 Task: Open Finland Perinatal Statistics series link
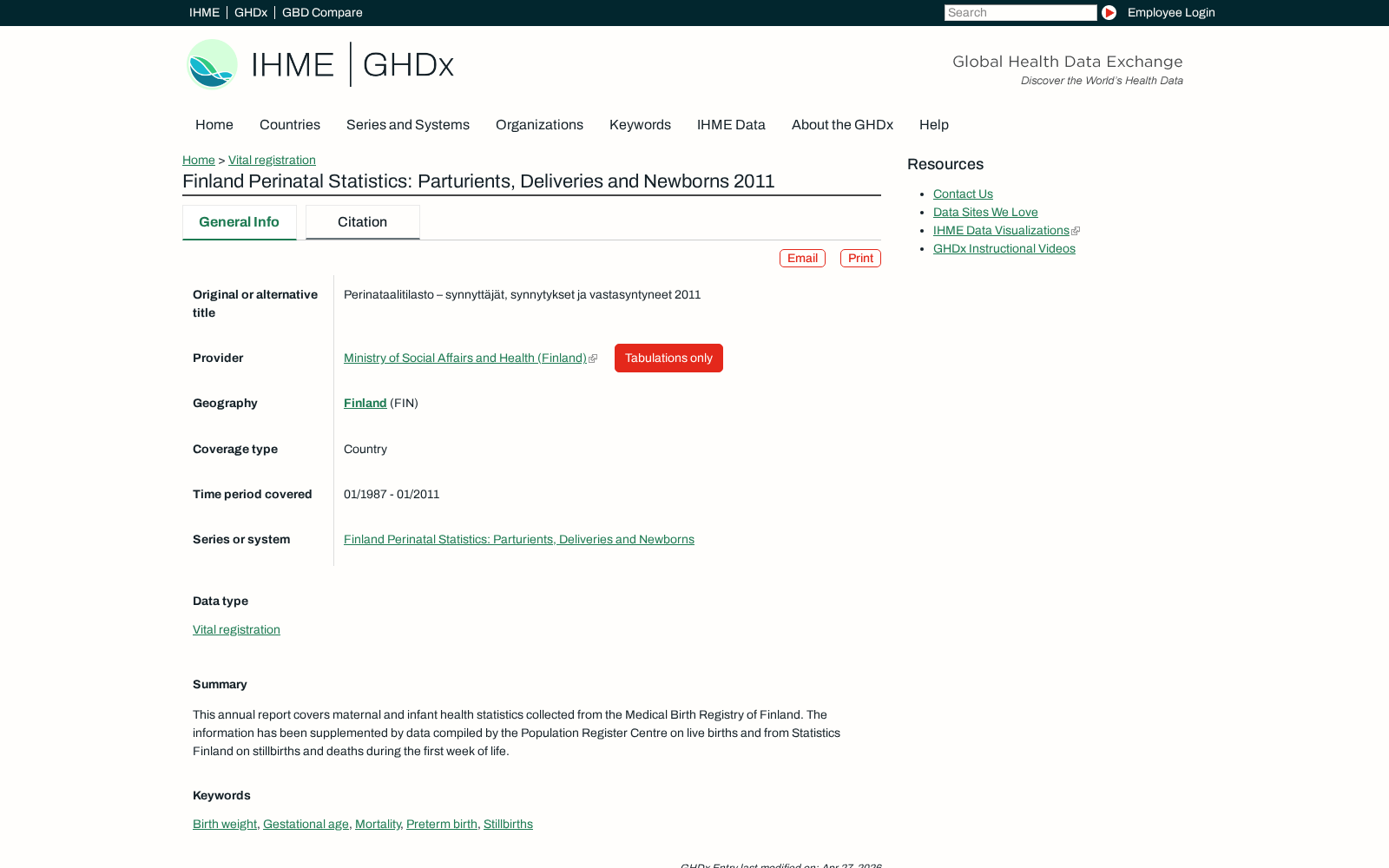[x=519, y=540]
